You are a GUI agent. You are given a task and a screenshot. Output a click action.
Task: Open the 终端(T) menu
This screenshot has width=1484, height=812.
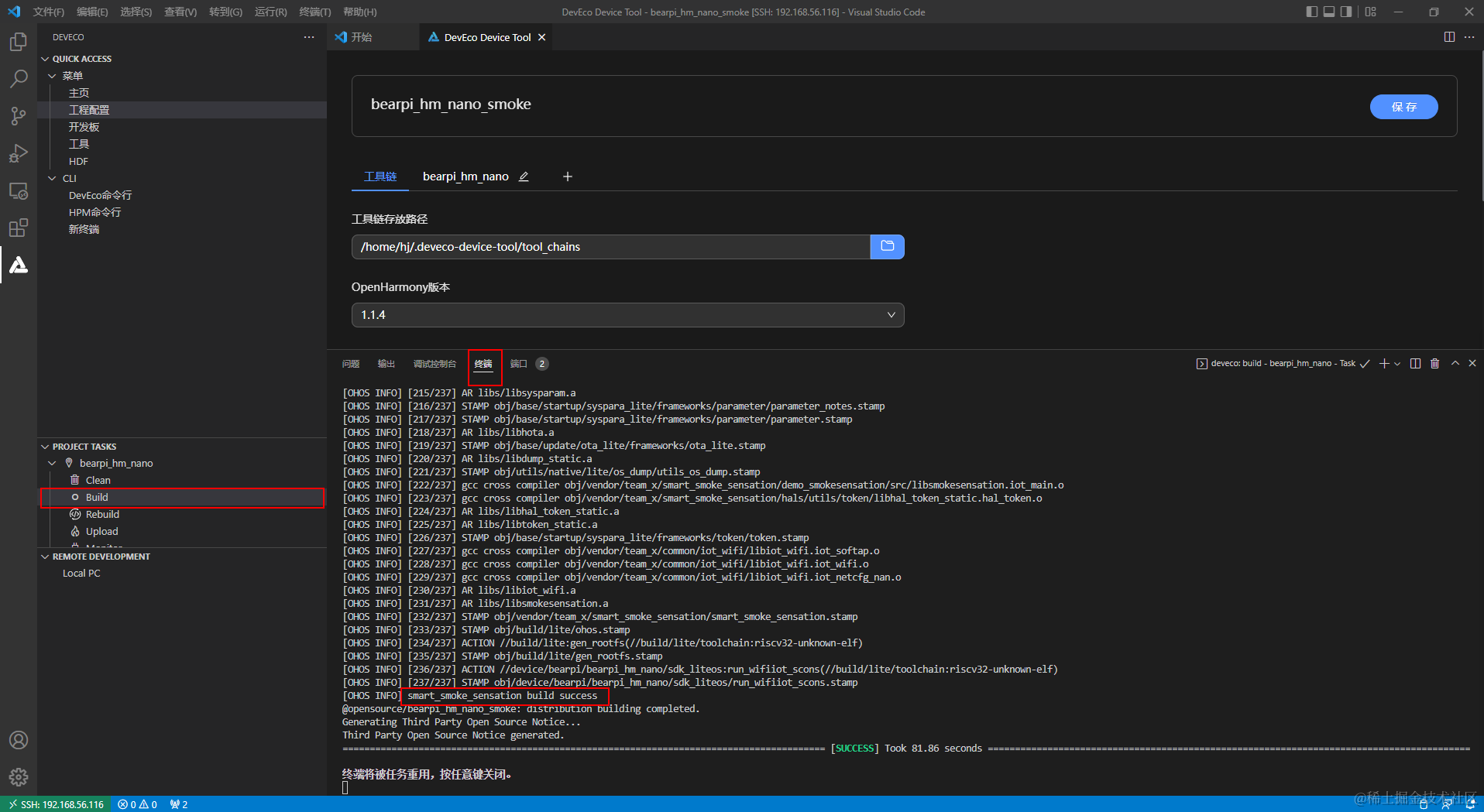(x=315, y=12)
